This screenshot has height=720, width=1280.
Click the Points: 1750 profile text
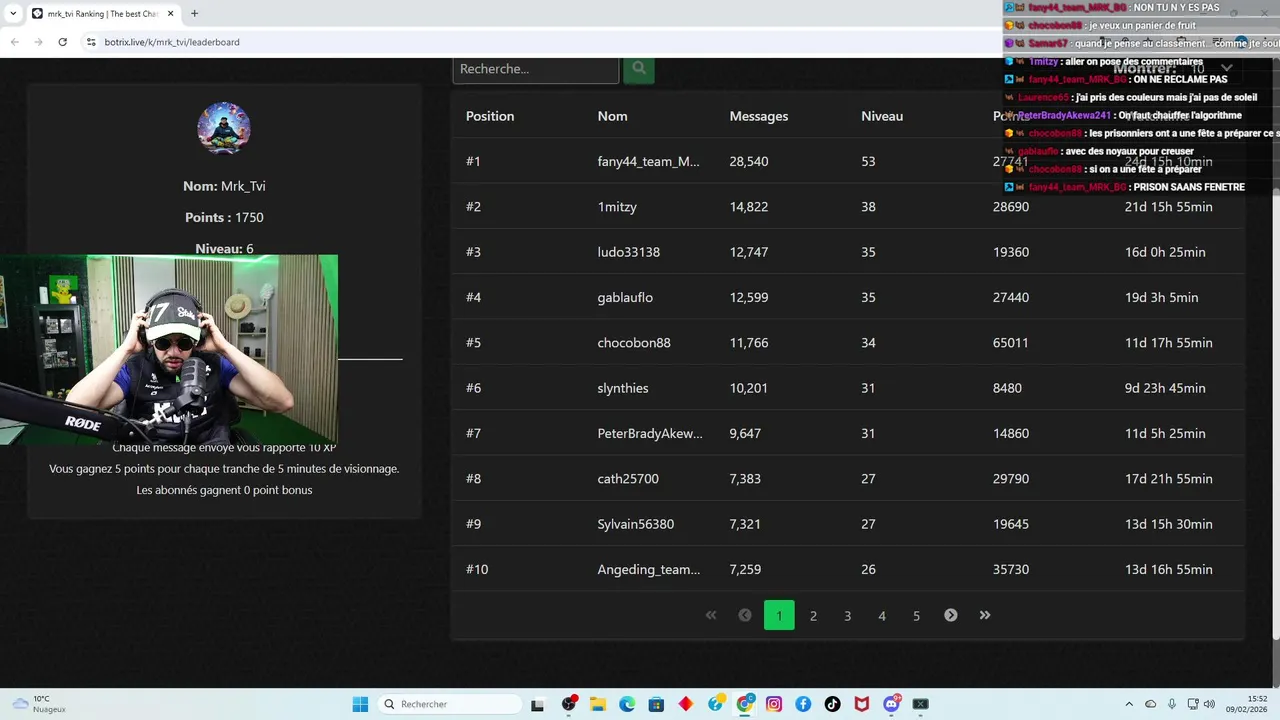click(224, 217)
